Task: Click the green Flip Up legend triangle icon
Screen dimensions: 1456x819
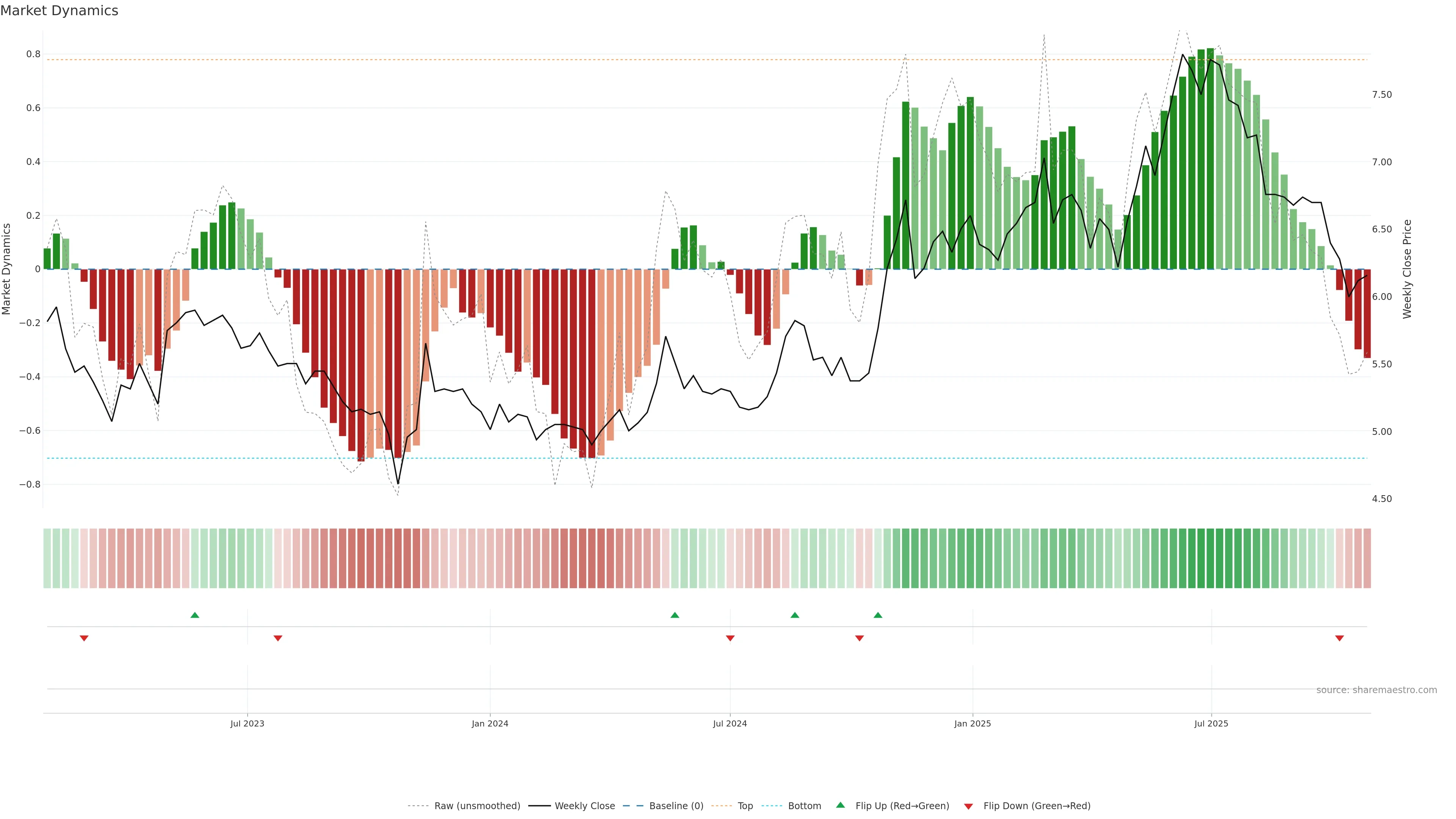Action: click(841, 805)
